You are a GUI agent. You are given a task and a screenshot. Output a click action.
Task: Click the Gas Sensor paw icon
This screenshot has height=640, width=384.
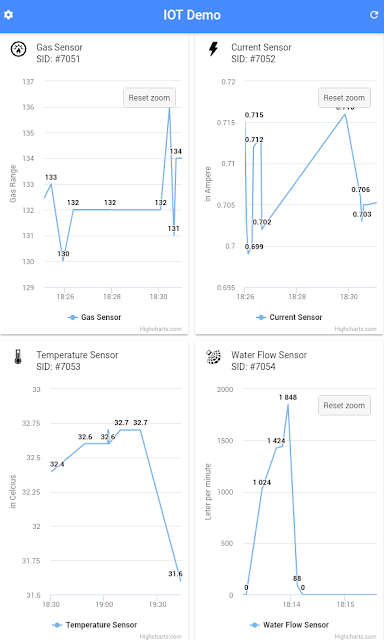(18, 49)
